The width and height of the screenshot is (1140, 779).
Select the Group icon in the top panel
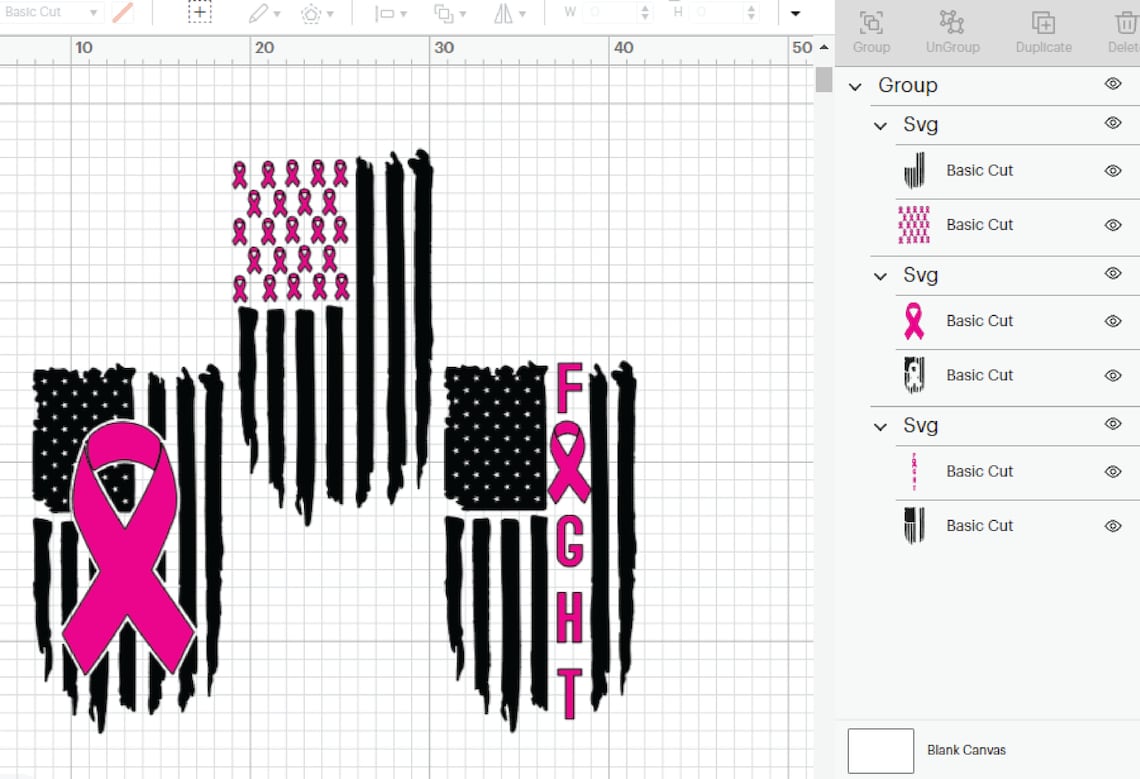pyautogui.click(x=870, y=29)
